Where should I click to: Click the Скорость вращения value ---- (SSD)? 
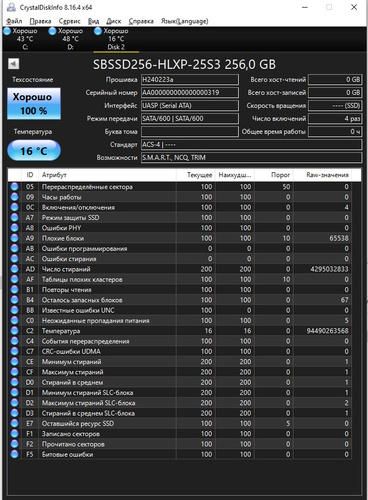pyautogui.click(x=335, y=106)
